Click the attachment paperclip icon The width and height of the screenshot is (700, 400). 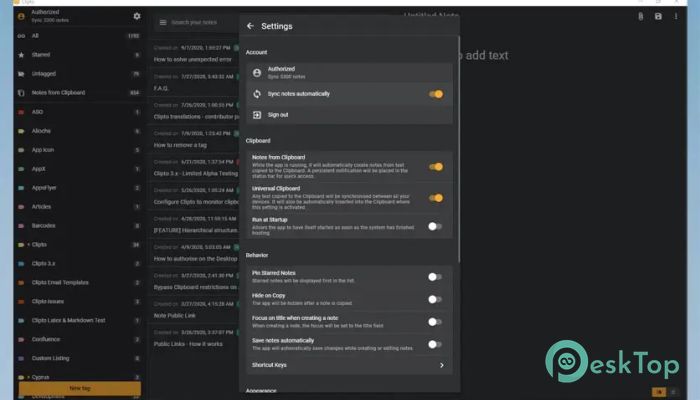[x=640, y=17]
